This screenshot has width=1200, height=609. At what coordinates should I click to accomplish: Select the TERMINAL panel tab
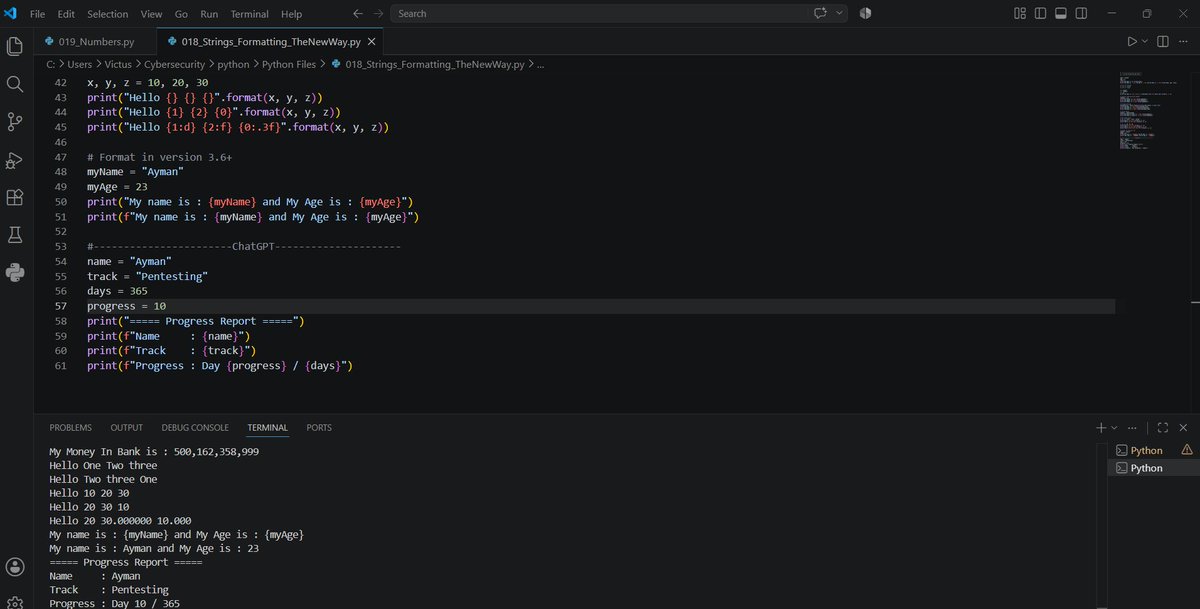tap(267, 427)
